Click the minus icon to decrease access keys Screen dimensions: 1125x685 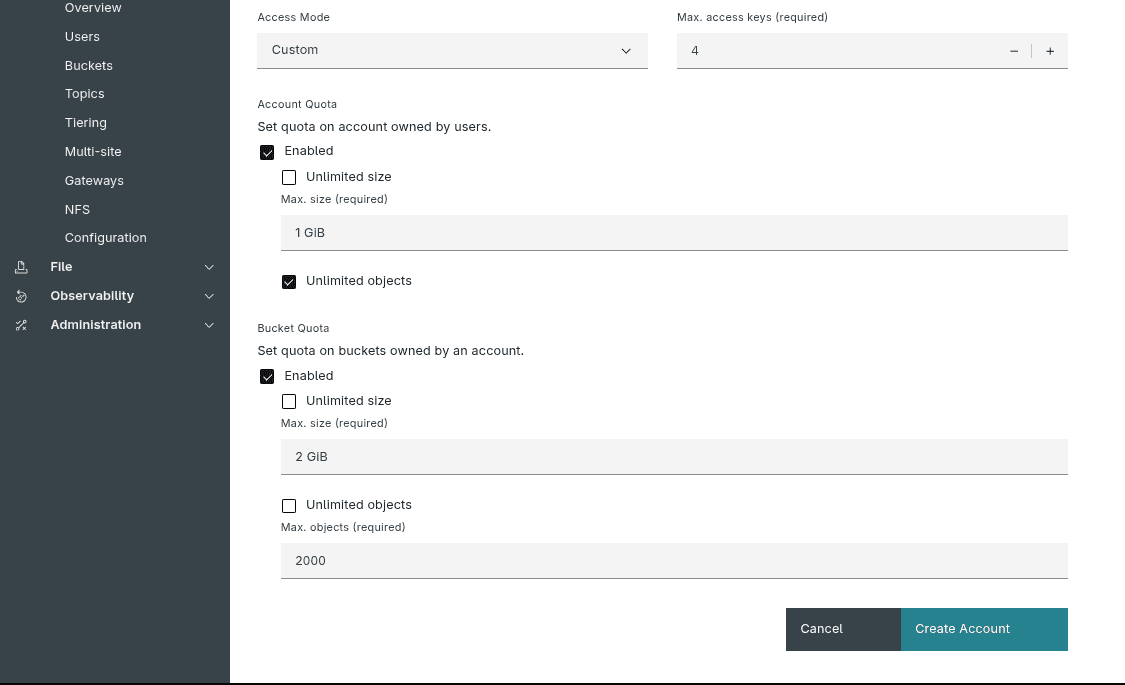click(1013, 50)
